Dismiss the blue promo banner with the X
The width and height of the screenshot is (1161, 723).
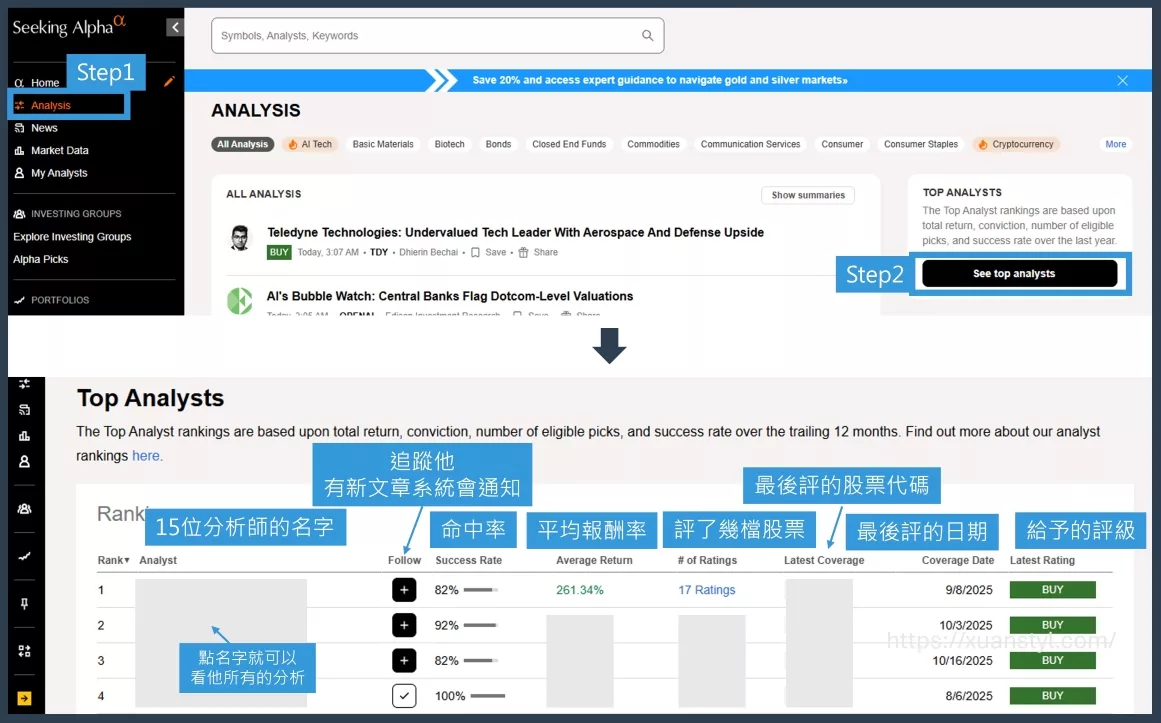1122,81
